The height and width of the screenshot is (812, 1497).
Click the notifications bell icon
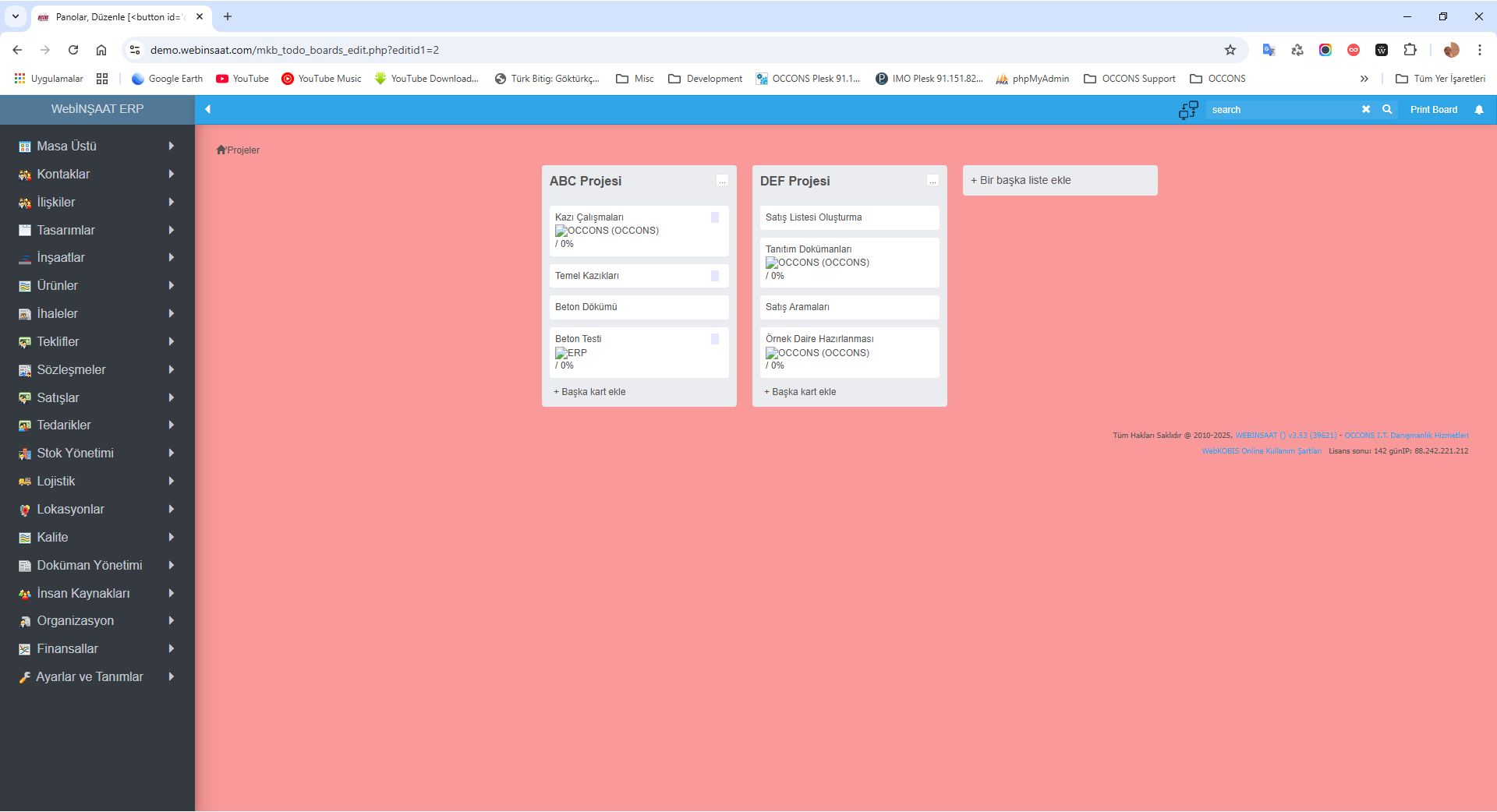pyautogui.click(x=1479, y=110)
